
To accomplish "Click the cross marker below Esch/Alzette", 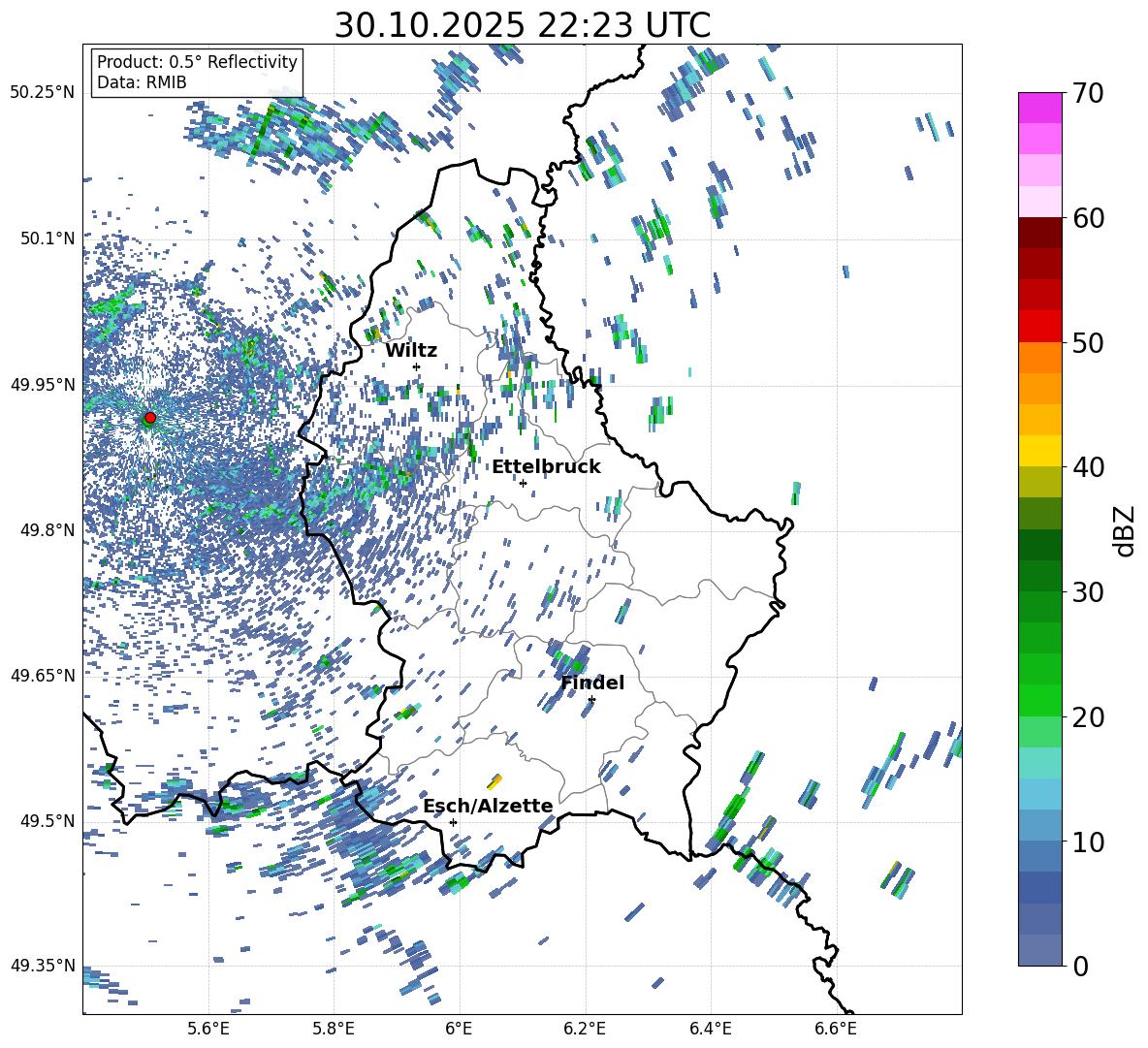I will pos(453,822).
